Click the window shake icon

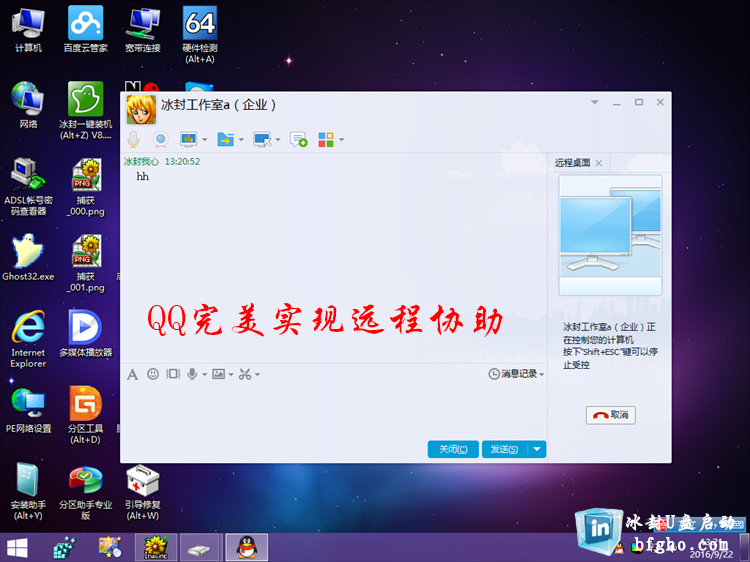173,374
